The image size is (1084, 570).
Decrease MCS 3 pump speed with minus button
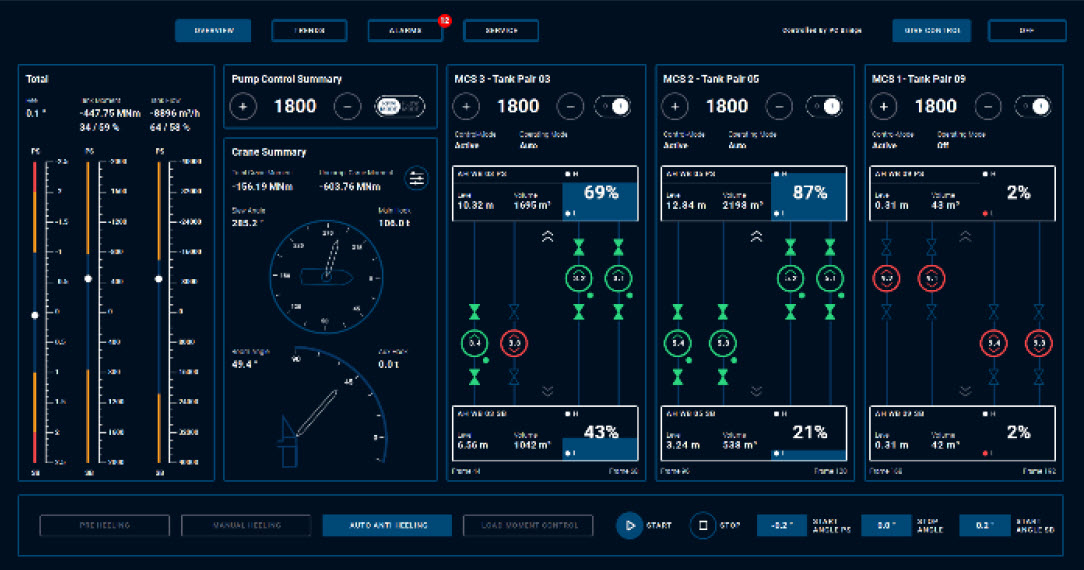[569, 106]
